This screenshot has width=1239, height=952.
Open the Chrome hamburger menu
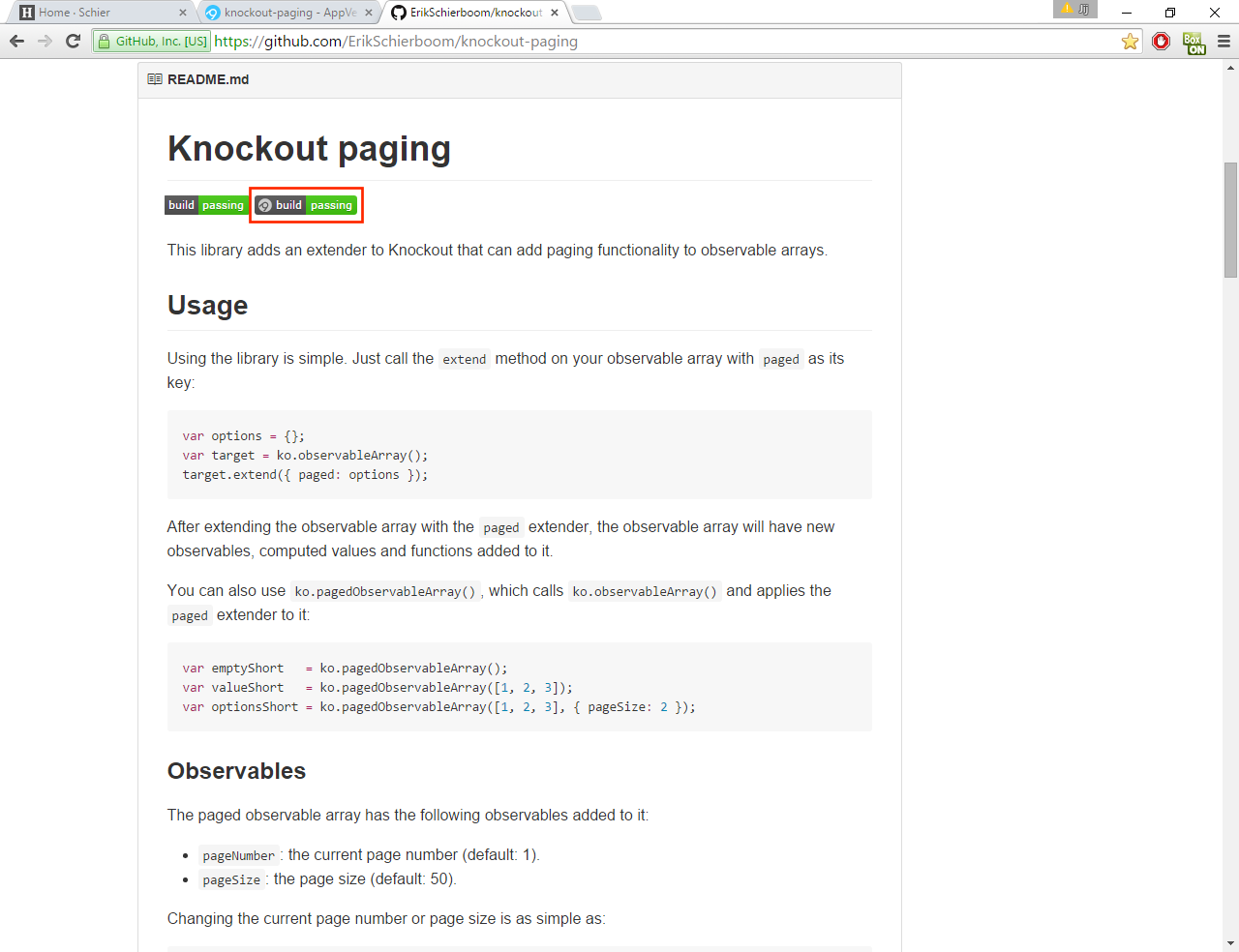[x=1224, y=42]
